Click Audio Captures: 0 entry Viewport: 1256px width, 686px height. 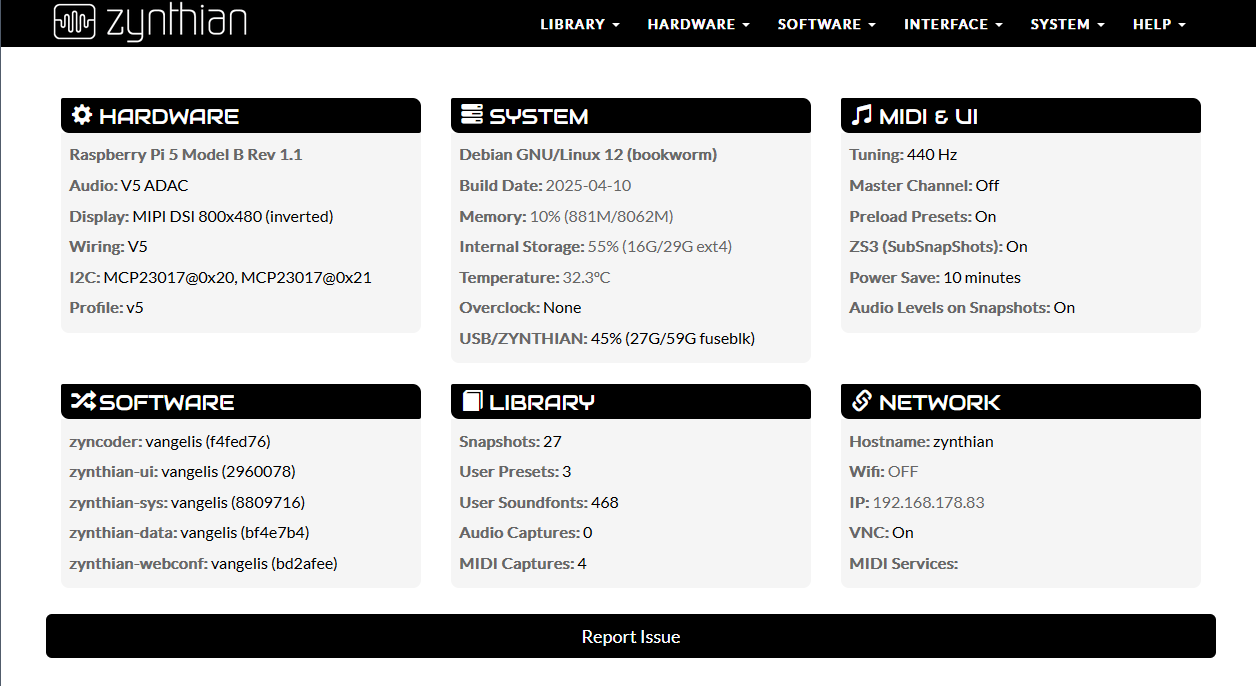[526, 532]
